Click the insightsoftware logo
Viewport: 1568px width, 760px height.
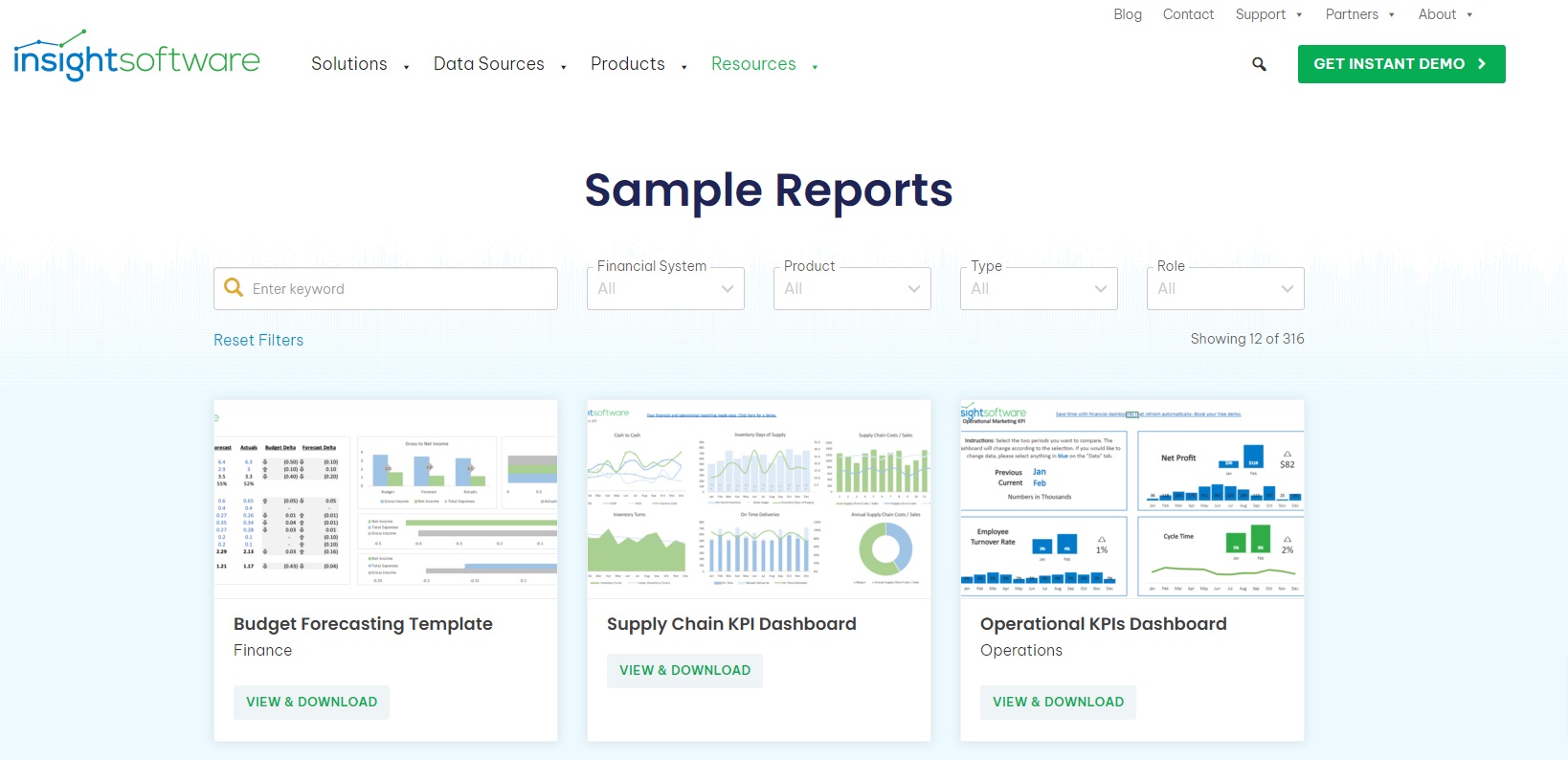(136, 56)
